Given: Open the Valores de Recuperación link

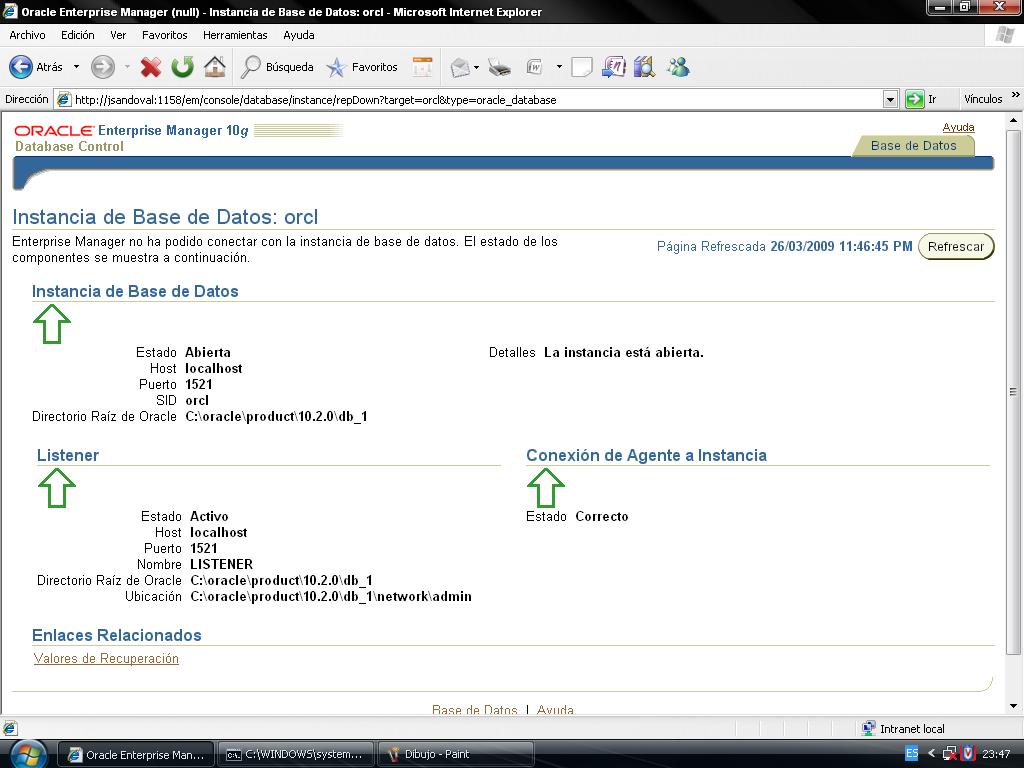Looking at the screenshot, I should click(x=106, y=658).
